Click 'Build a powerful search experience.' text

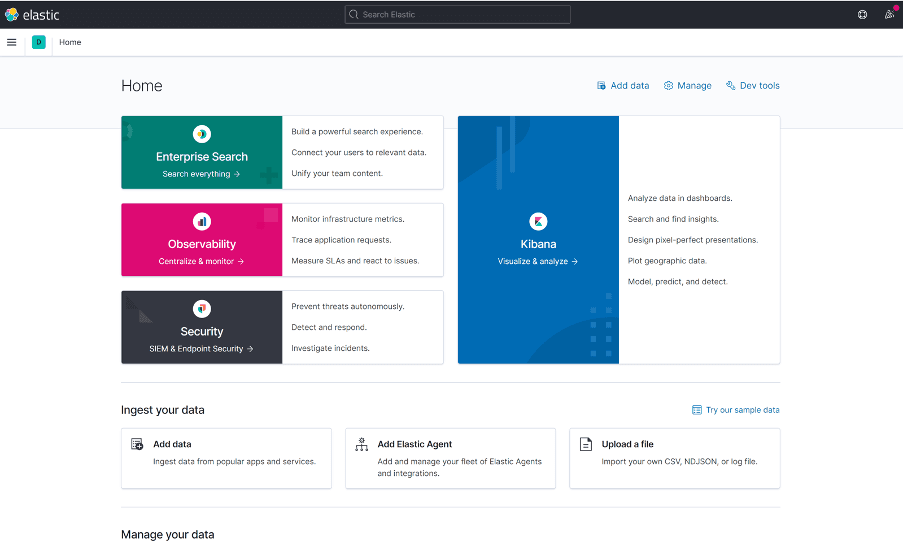point(357,131)
